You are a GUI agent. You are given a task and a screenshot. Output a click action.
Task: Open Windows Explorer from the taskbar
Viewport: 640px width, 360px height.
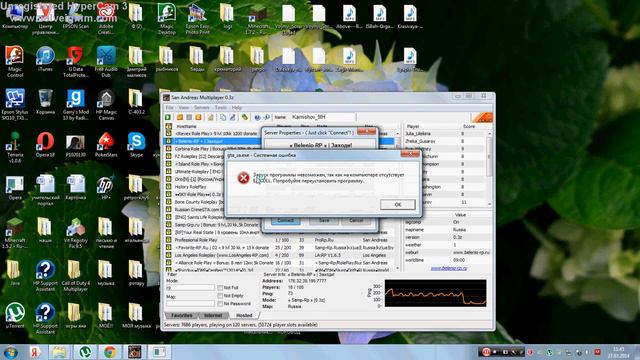point(60,352)
